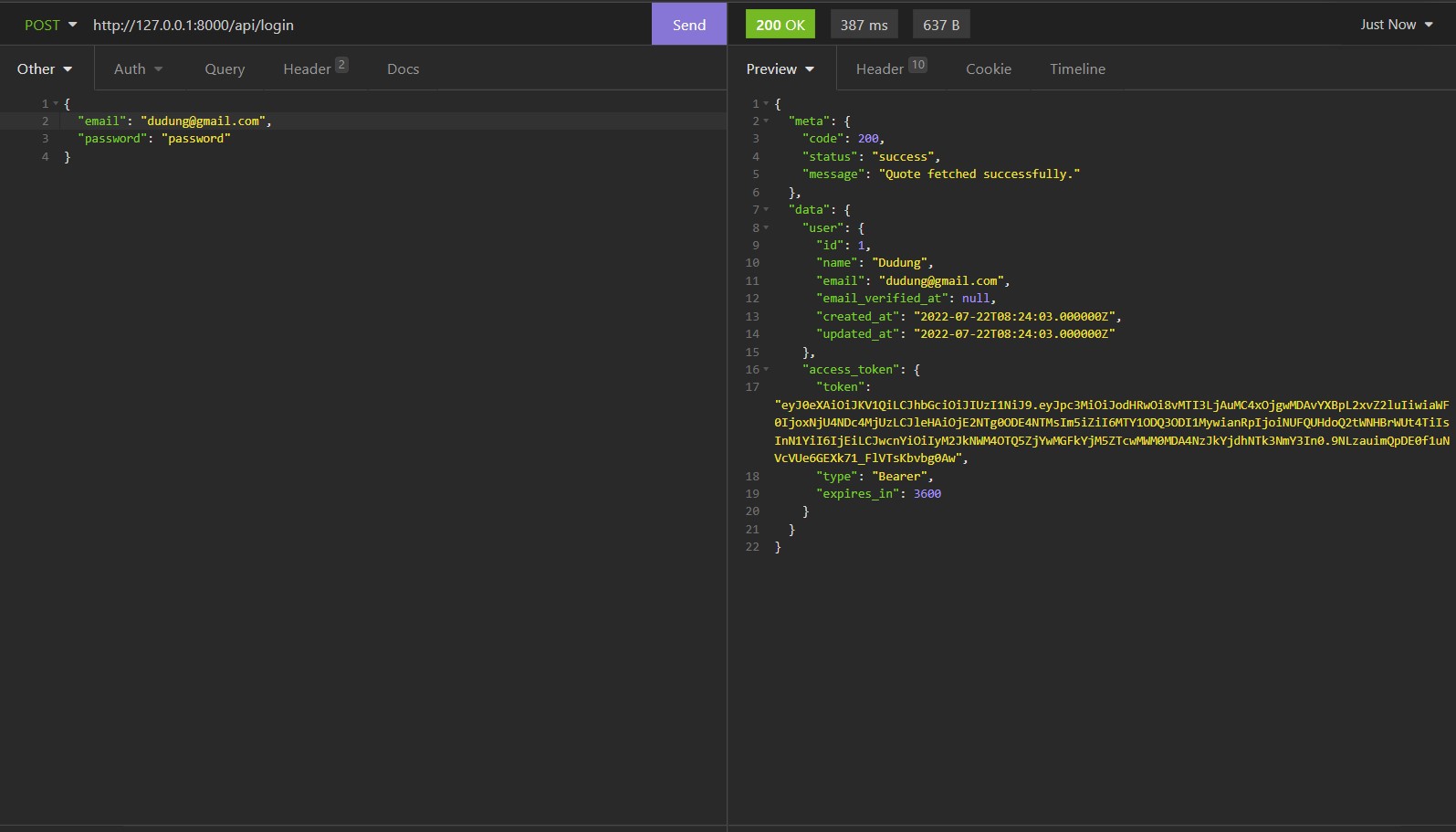
Task: Send the login request
Action: (x=689, y=25)
